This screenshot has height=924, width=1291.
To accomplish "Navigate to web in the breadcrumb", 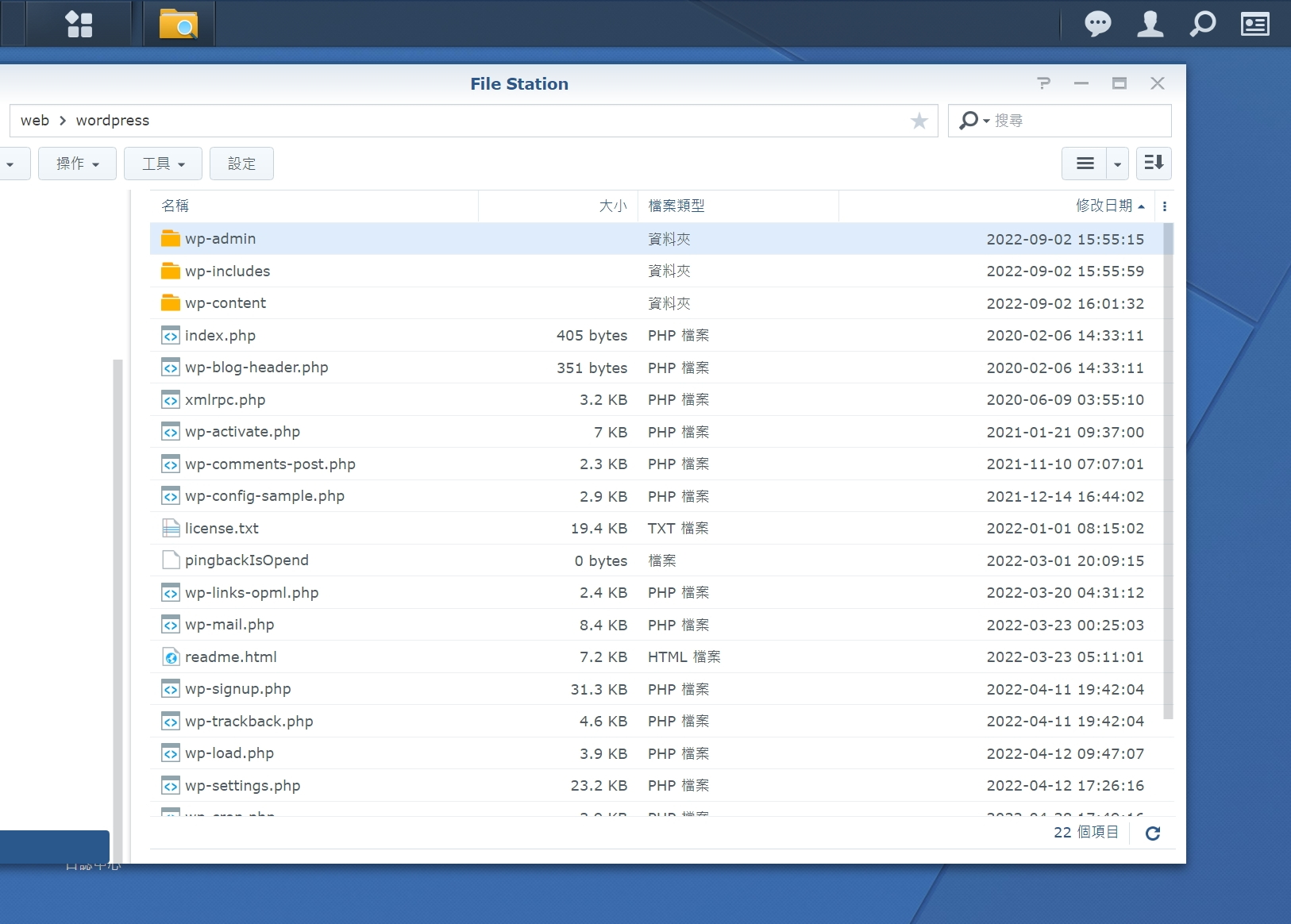I will pos(35,121).
